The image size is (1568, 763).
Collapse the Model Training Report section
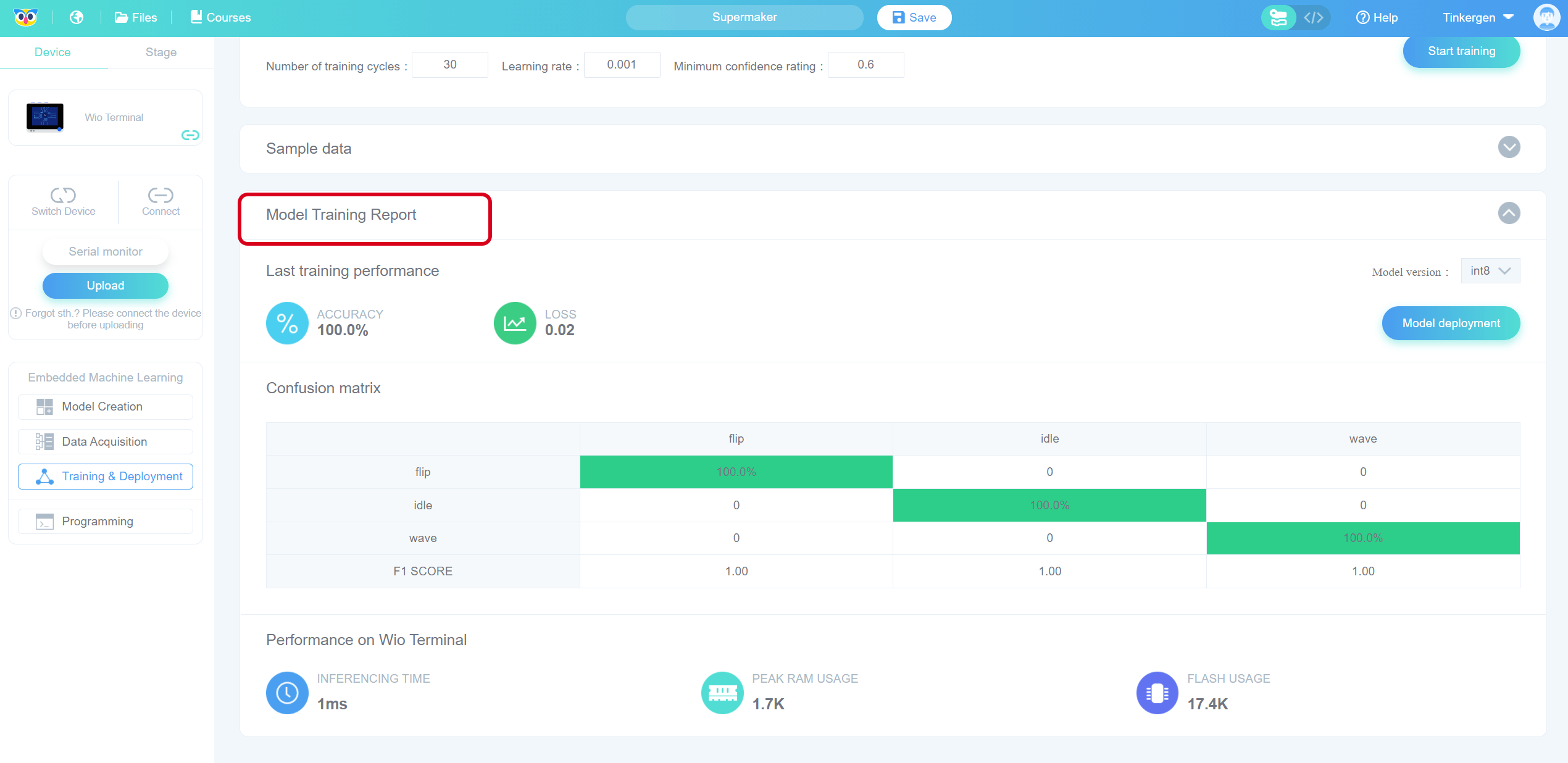[1509, 214]
